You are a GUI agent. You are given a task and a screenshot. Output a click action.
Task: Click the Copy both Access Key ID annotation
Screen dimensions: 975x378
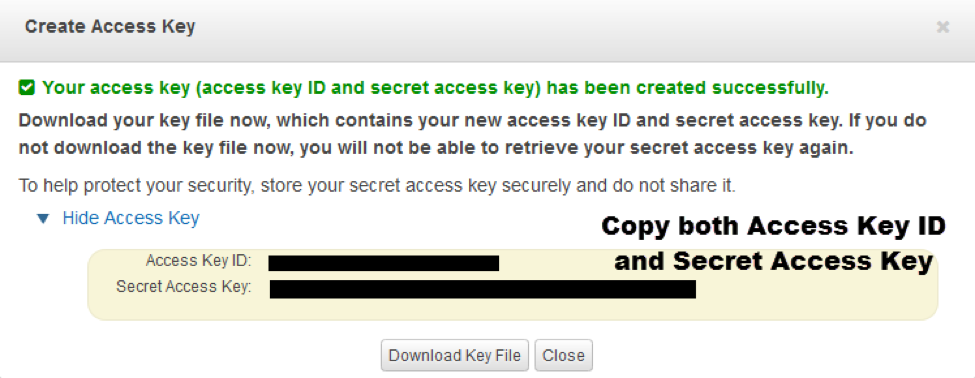point(773,226)
